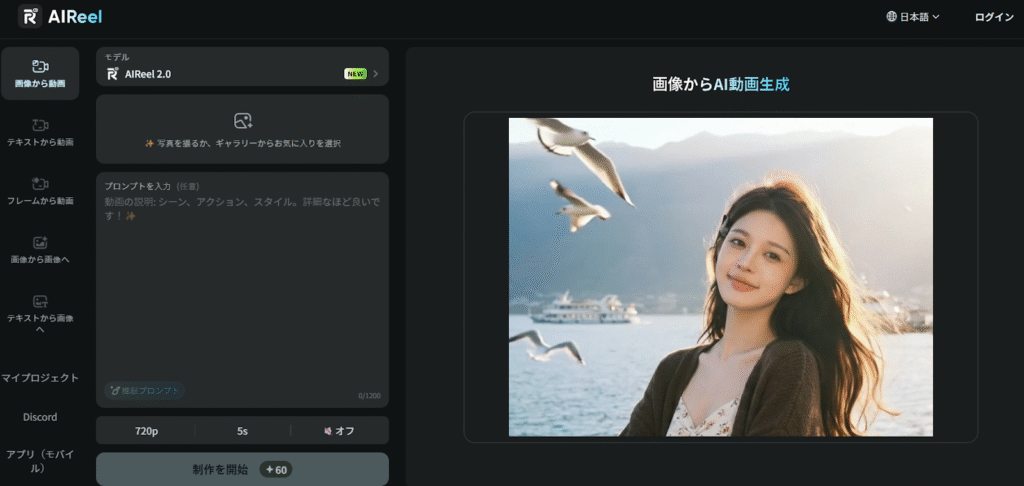Viewport: 1024px width, 486px height.
Task: Click the chevron next to NEW badge
Action: pyautogui.click(x=376, y=74)
